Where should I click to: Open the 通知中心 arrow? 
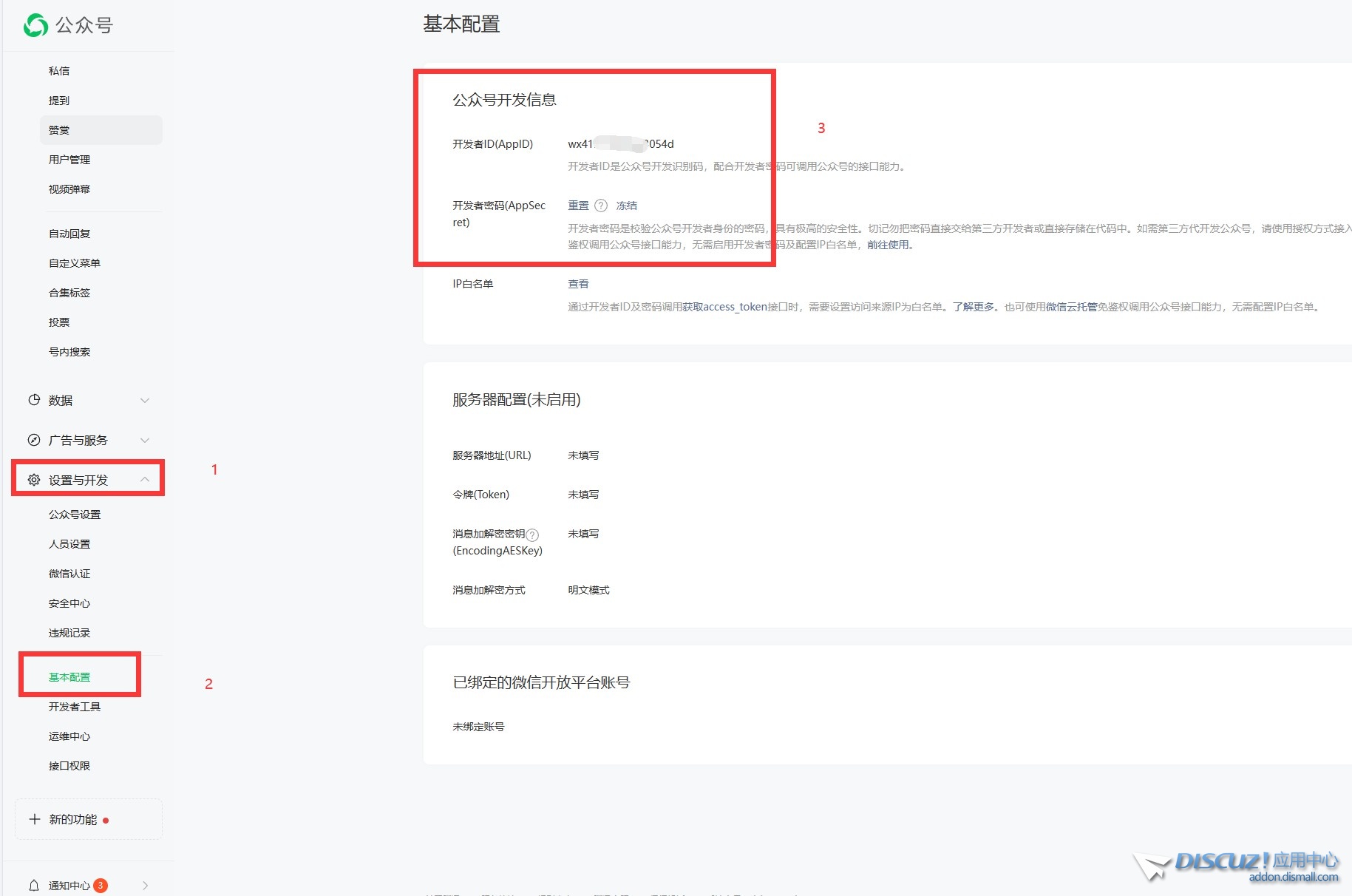click(x=145, y=885)
